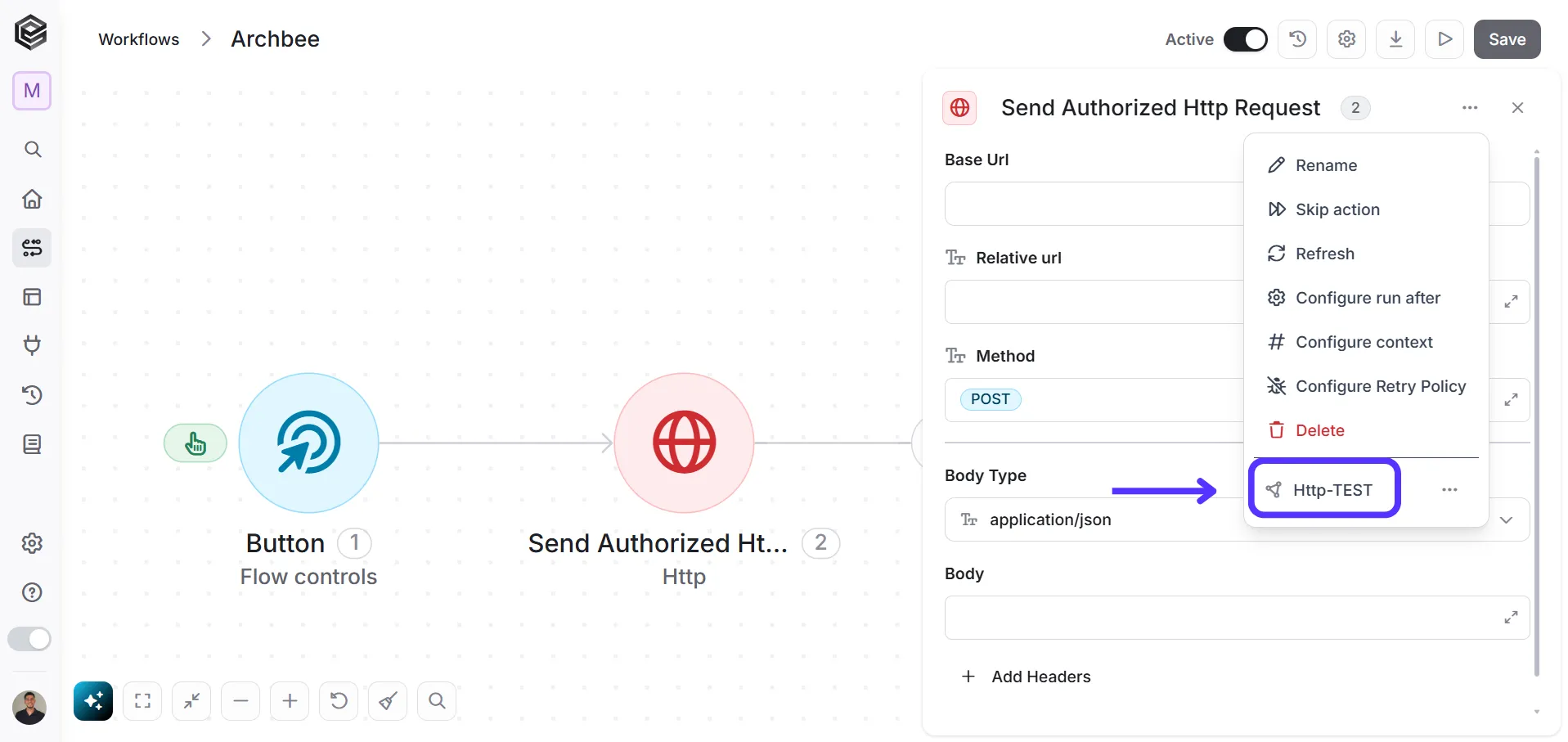Open the three-dot menu next to the panel title
Viewport: 1568px width, 742px height.
[1470, 108]
